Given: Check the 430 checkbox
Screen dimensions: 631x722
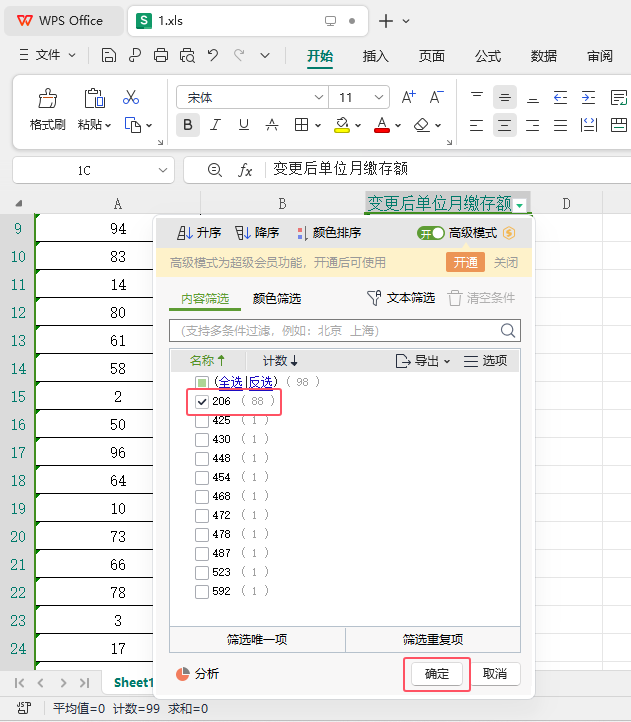Looking at the screenshot, I should coord(202,440).
